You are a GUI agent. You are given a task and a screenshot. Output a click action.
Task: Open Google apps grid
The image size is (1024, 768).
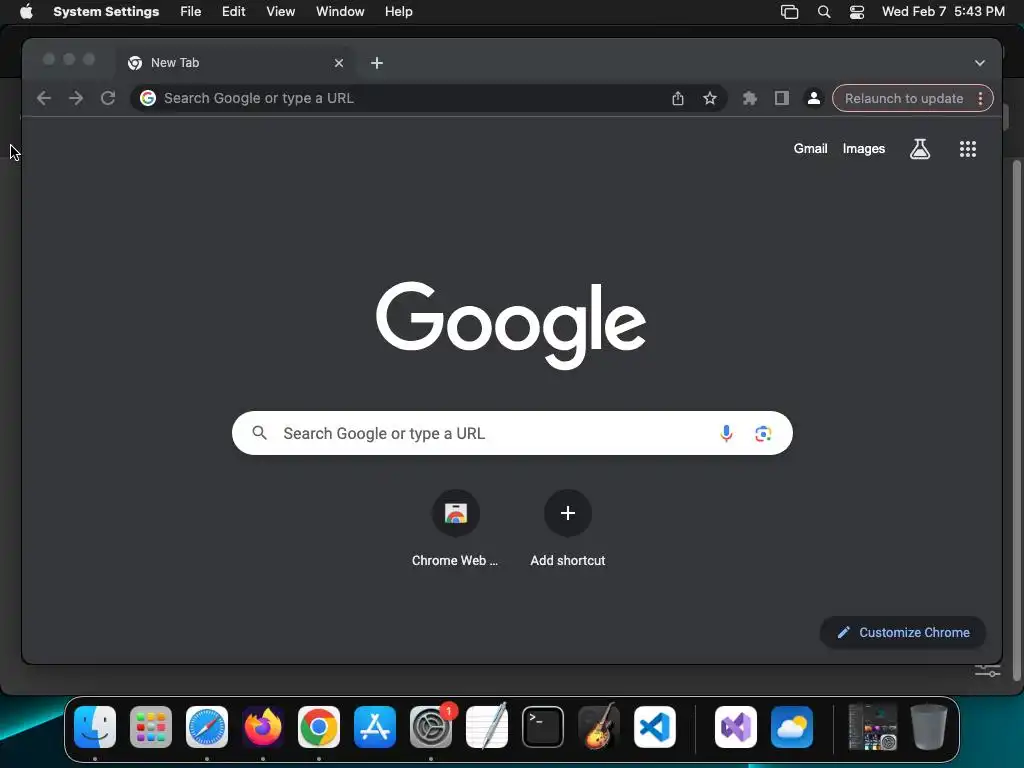968,149
